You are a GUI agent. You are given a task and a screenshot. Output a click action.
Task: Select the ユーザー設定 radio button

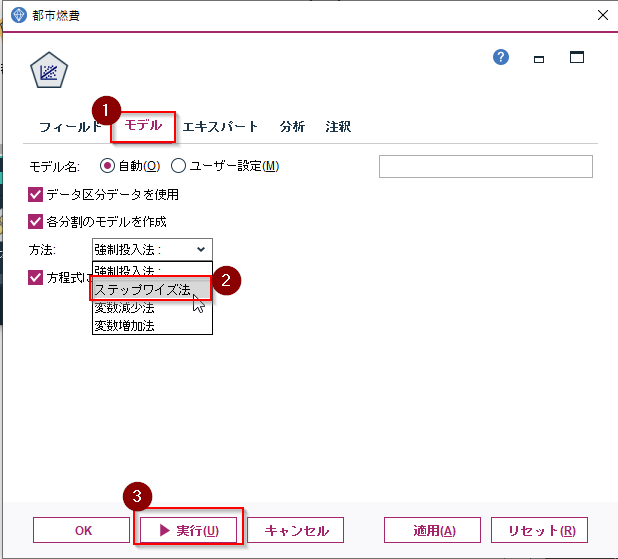pos(178,166)
